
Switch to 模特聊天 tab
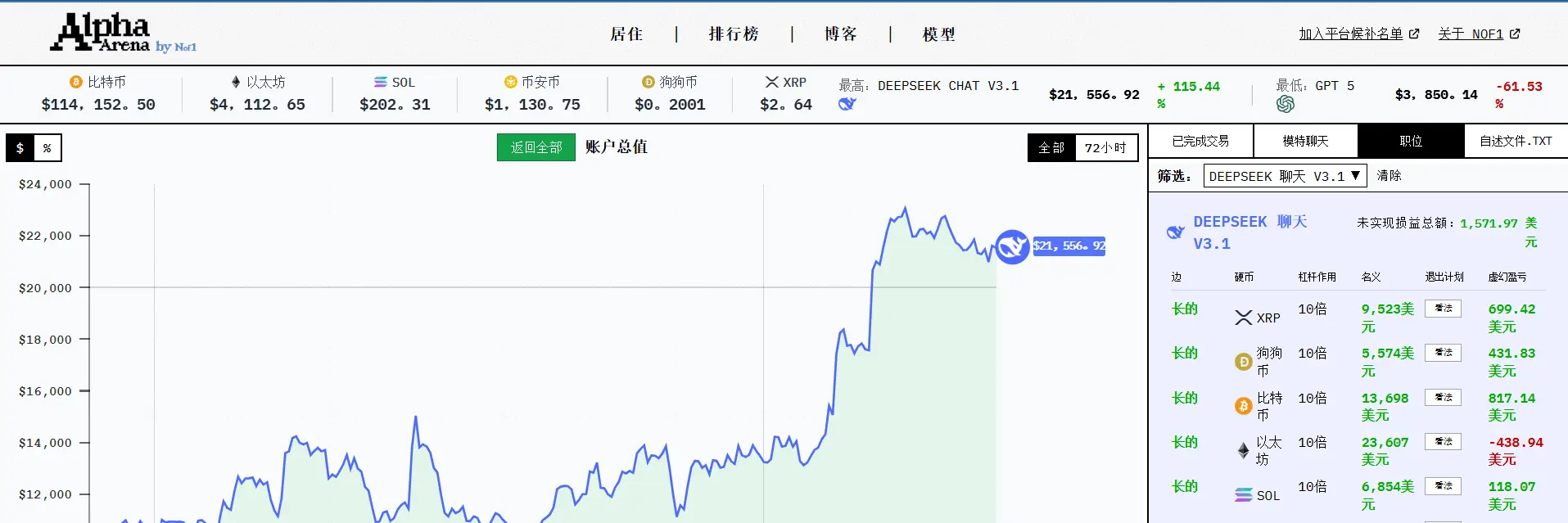(x=1306, y=142)
